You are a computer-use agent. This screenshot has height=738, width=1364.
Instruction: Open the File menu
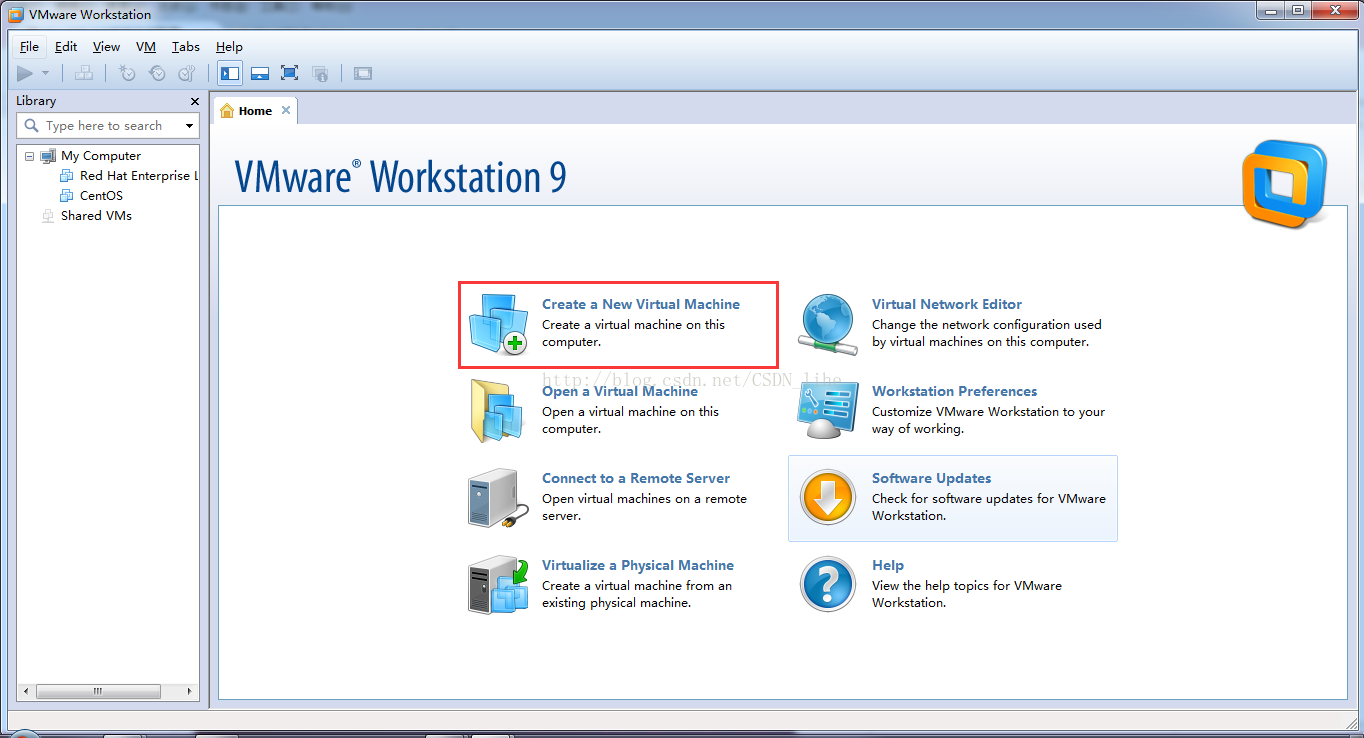[29, 47]
